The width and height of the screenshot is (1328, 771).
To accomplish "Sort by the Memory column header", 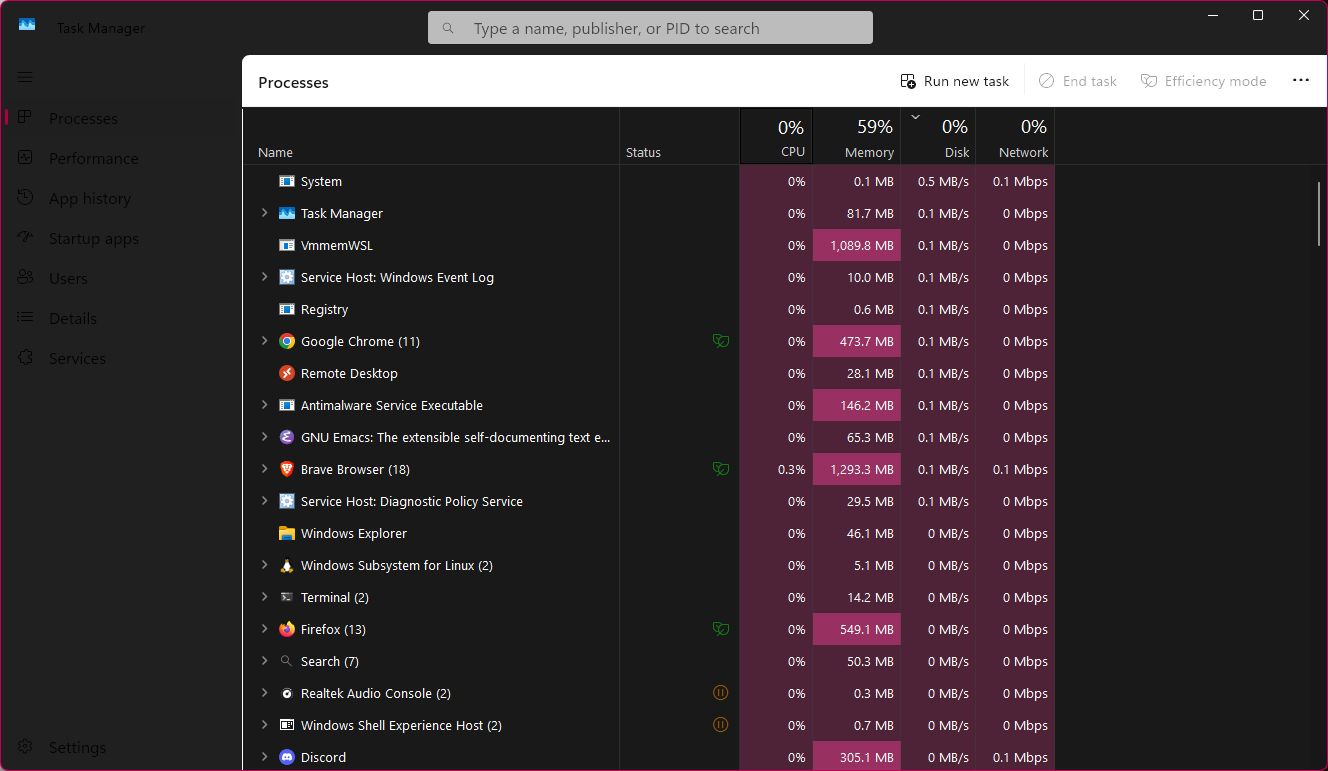I will pyautogui.click(x=857, y=136).
